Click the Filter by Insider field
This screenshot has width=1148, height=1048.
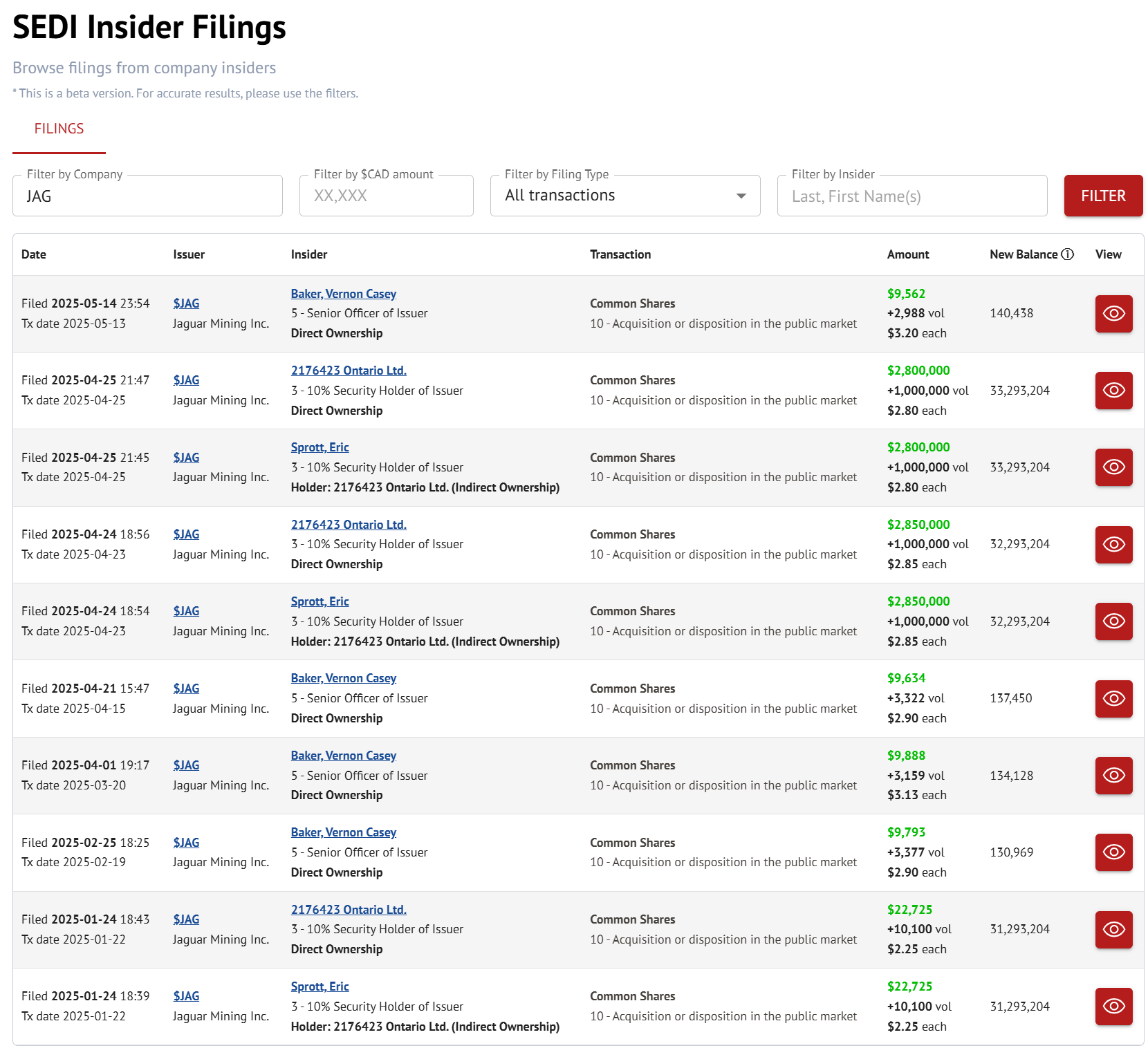click(911, 196)
